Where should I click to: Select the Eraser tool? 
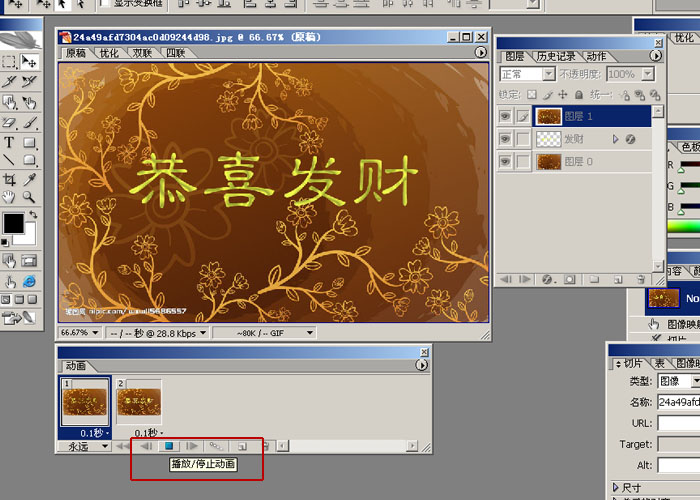[9, 122]
